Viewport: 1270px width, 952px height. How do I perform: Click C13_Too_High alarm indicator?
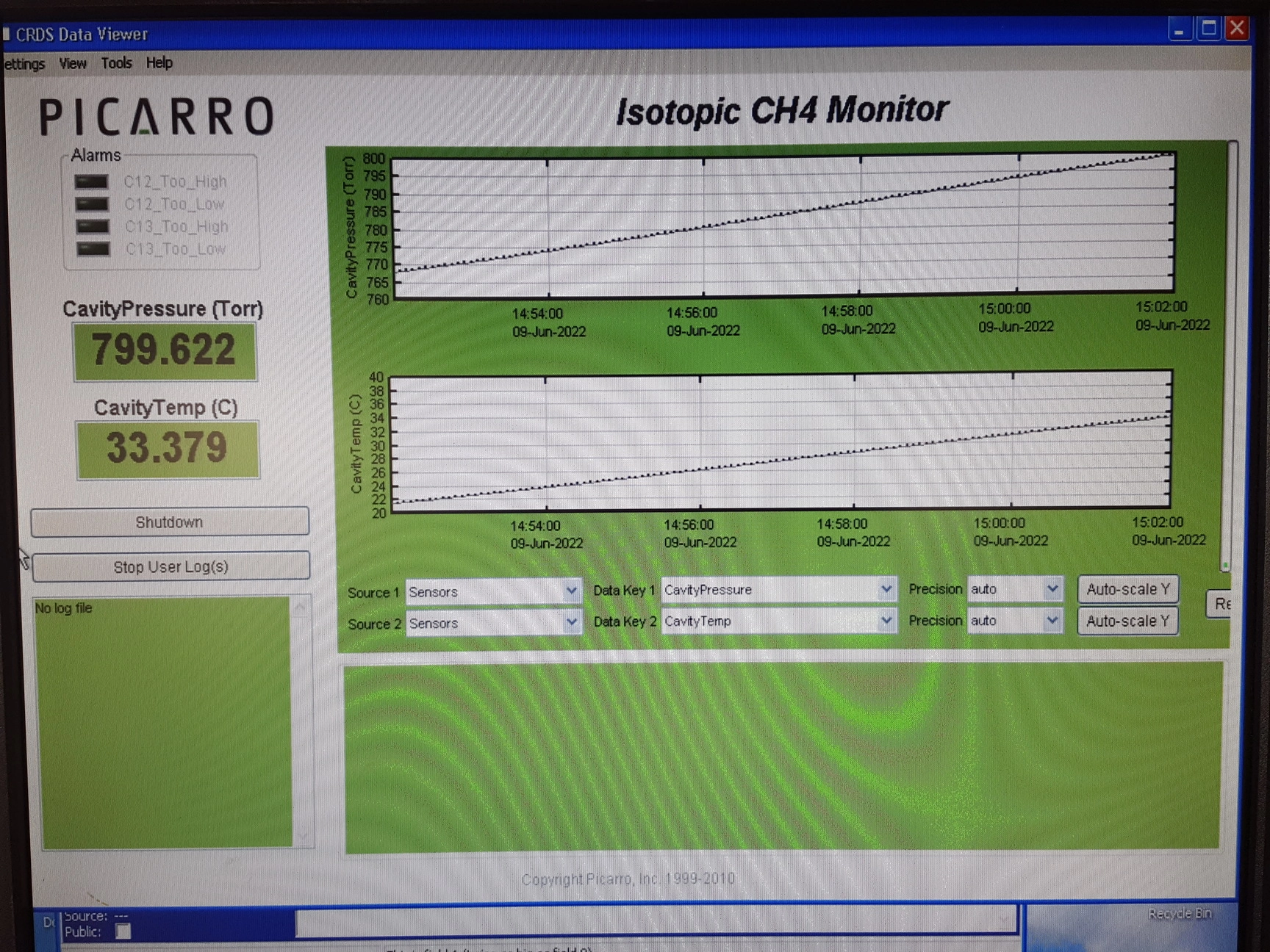(93, 226)
